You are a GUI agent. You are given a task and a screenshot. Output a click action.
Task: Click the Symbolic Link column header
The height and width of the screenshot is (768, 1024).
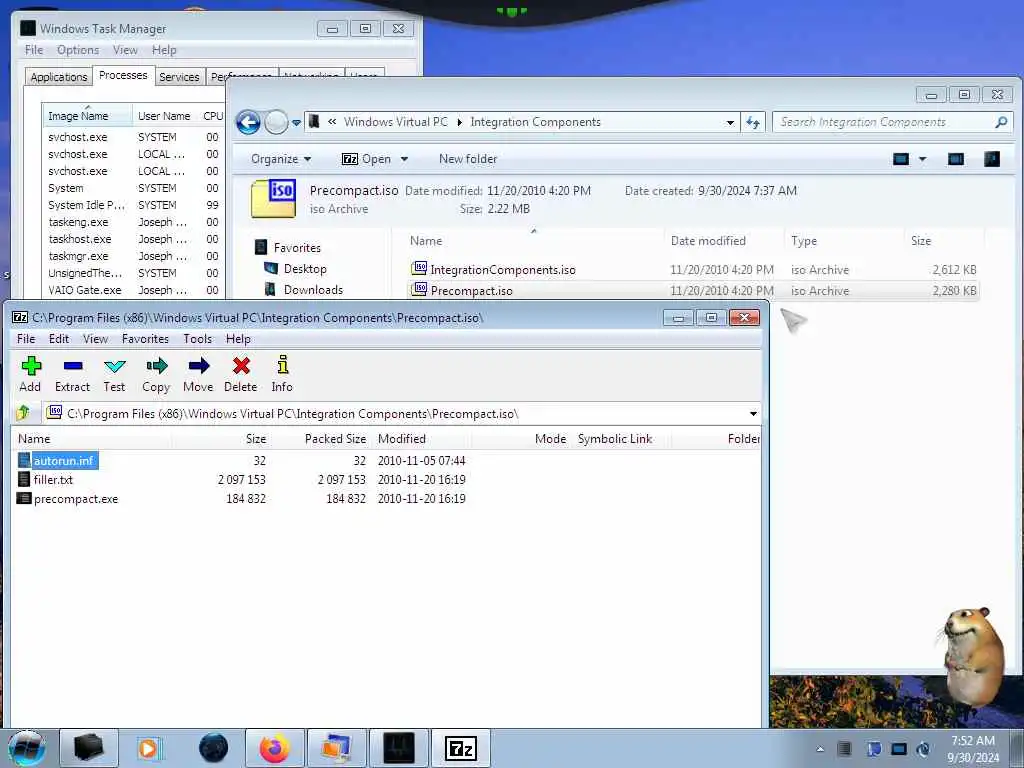point(615,439)
